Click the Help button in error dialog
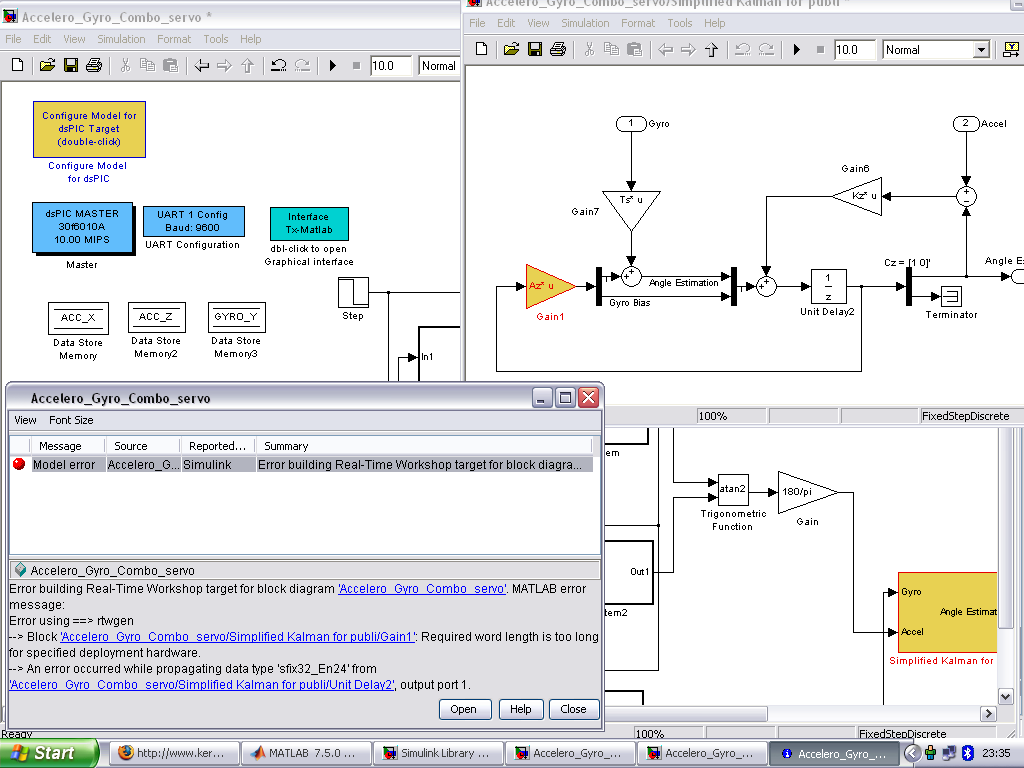This screenshot has height=768, width=1024. click(520, 709)
